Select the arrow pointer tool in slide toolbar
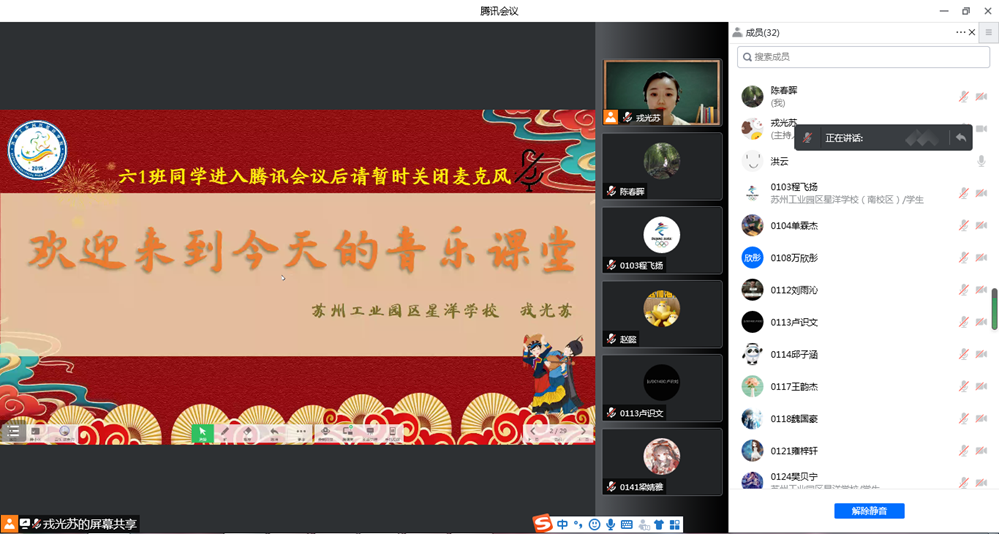Viewport: 999px width, 534px height. coord(202,432)
